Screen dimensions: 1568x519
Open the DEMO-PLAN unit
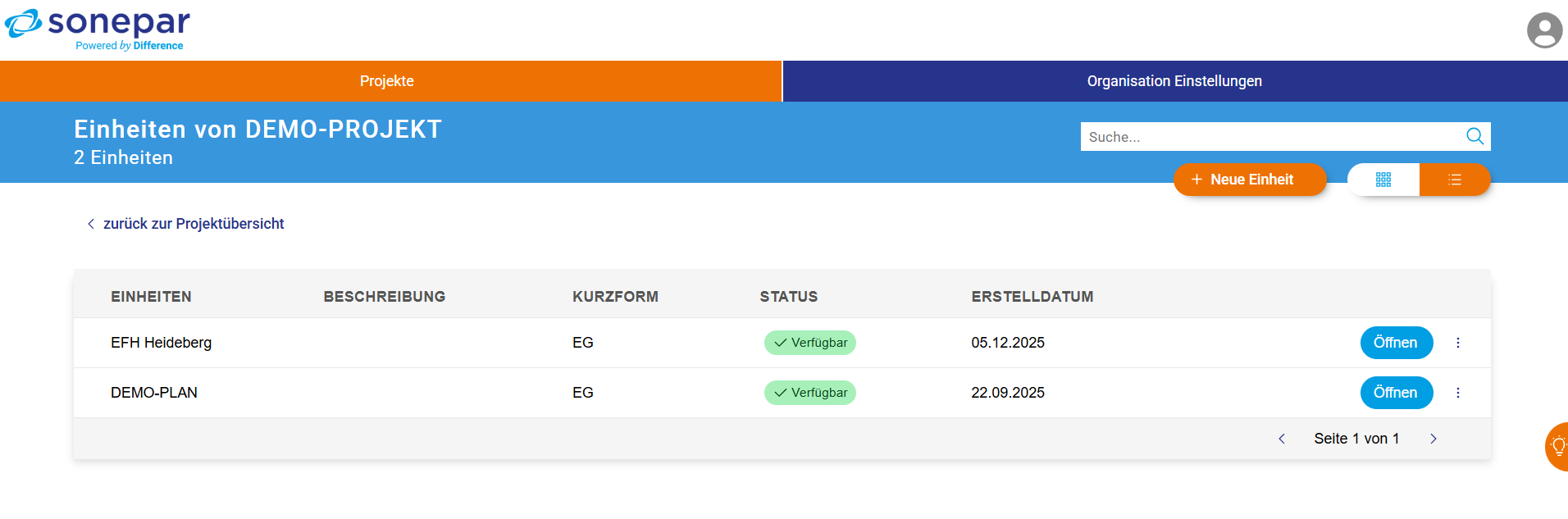pyautogui.click(x=1396, y=393)
